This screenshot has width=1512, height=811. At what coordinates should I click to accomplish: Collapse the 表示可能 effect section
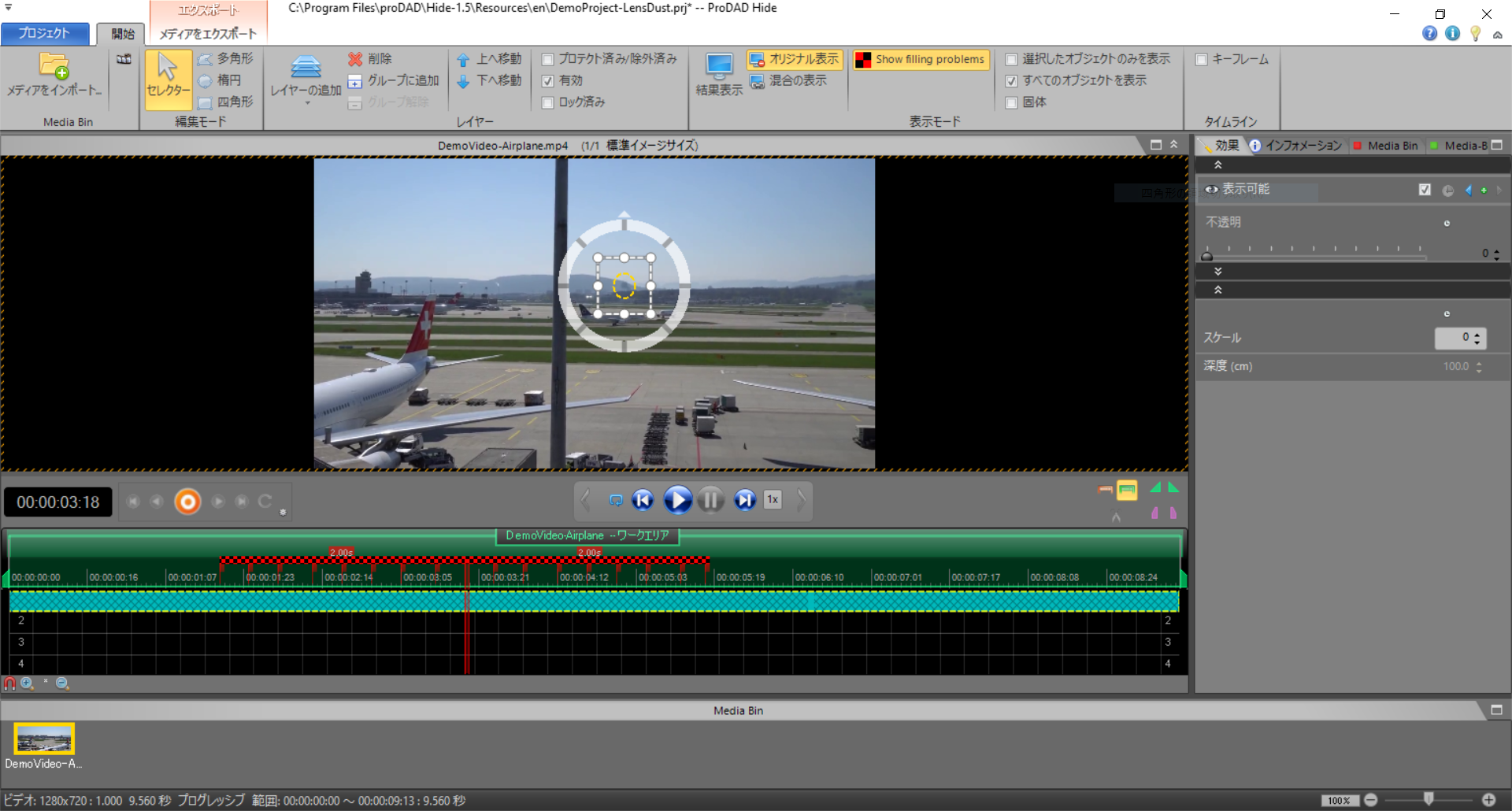tap(1217, 165)
